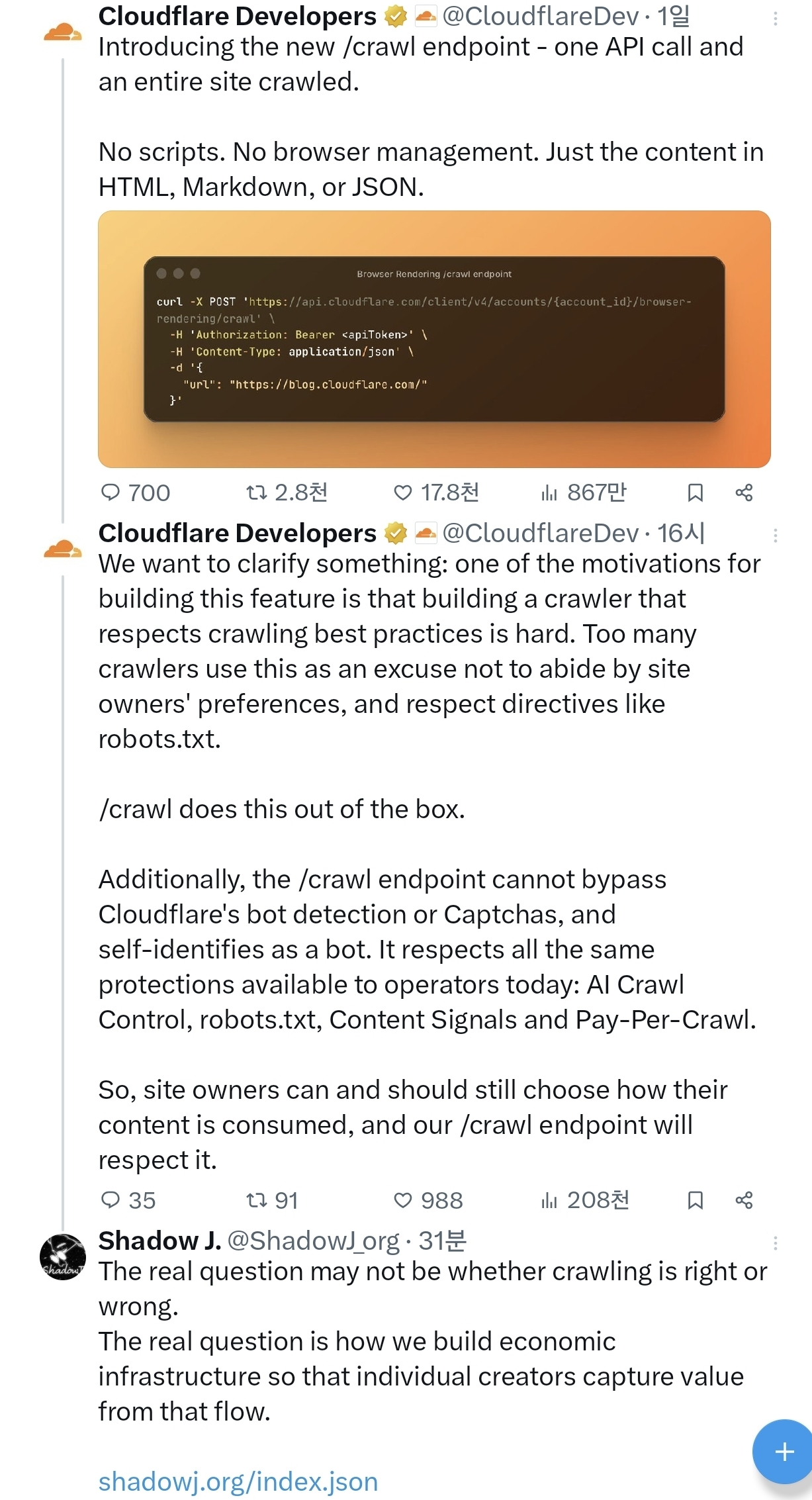View analytics of tweet with 867만 views
The width and height of the screenshot is (812, 1500).
(x=549, y=492)
